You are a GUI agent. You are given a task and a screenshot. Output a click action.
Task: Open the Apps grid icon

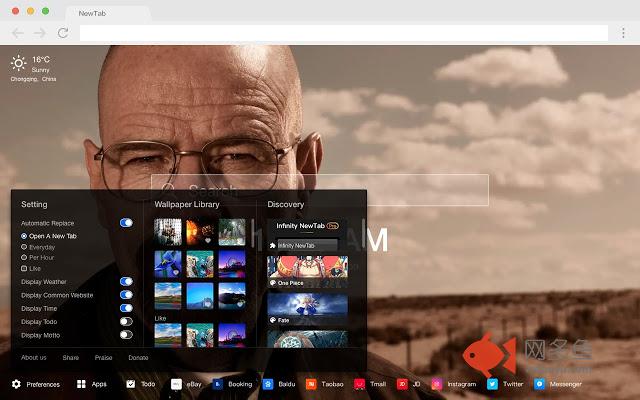point(81,384)
